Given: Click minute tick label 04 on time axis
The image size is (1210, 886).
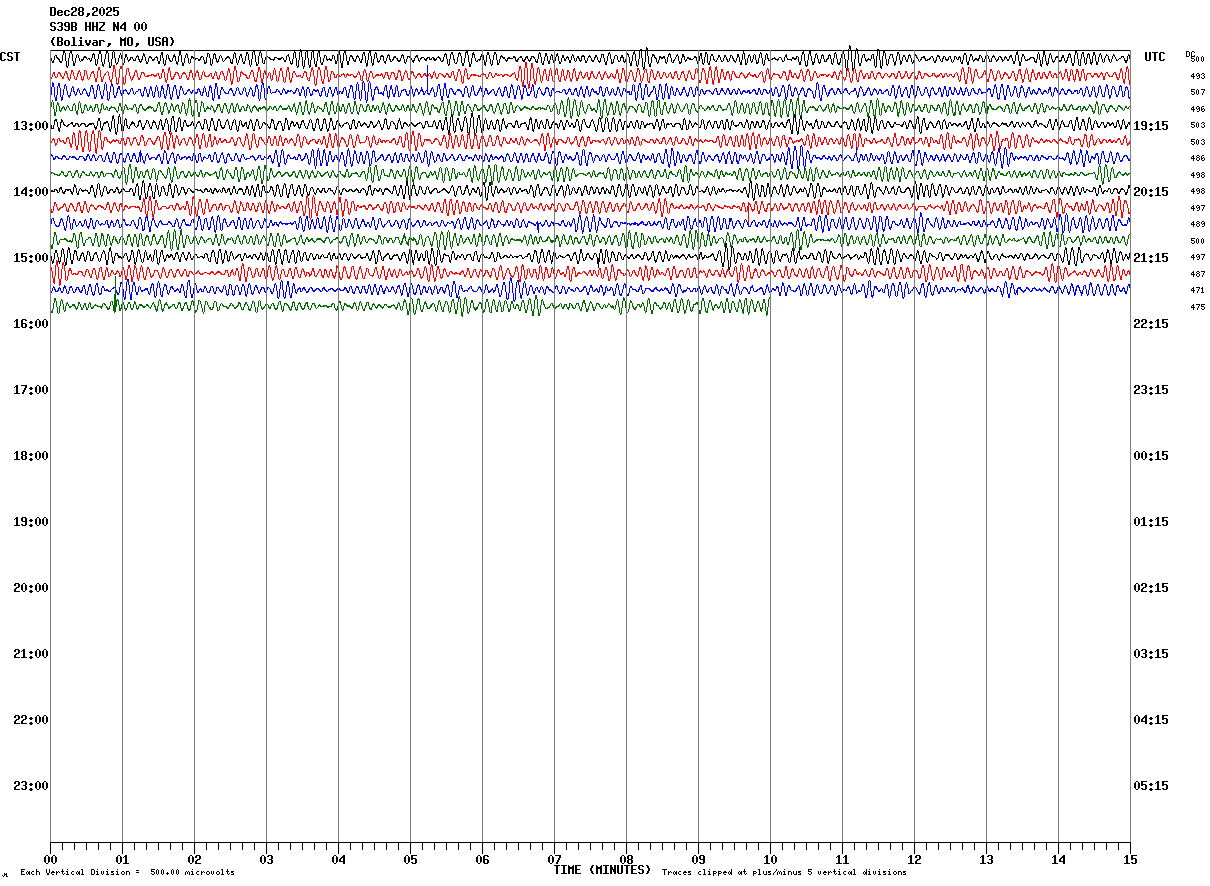Looking at the screenshot, I should [x=338, y=860].
